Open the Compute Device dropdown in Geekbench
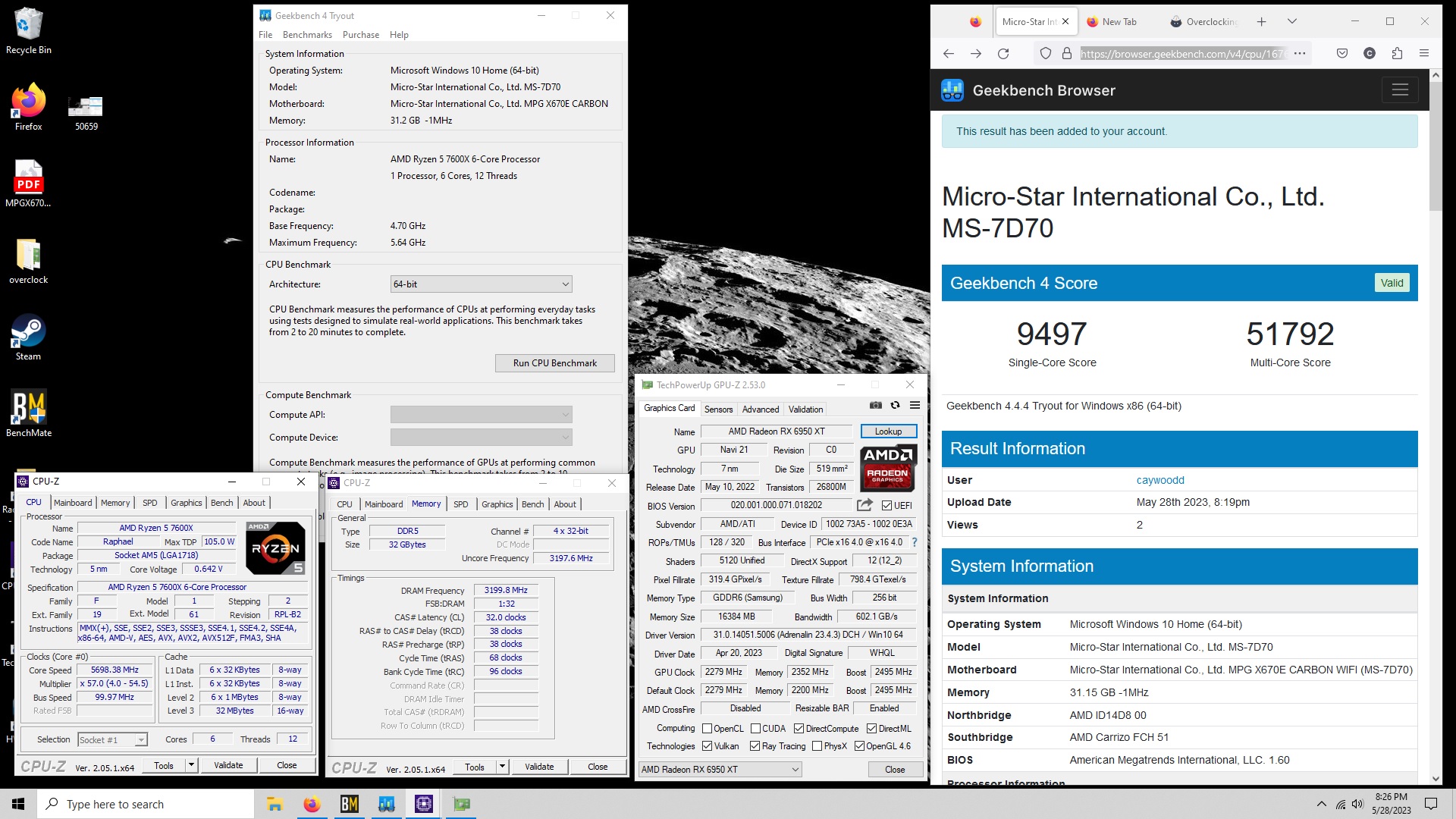 [x=481, y=438]
